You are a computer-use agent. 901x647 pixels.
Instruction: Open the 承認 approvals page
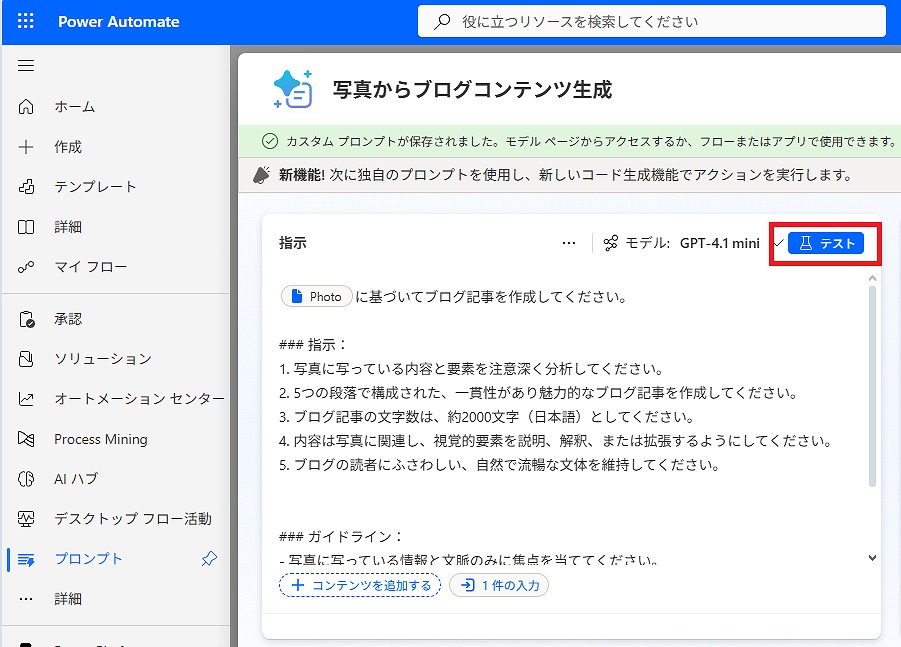point(68,319)
